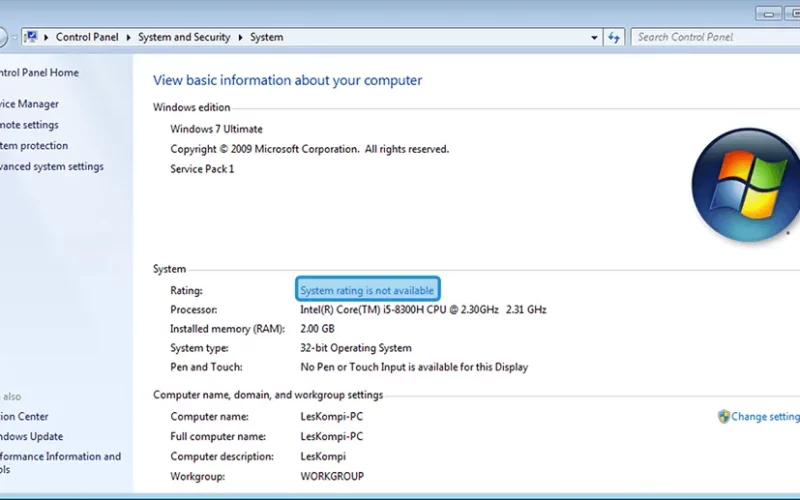The width and height of the screenshot is (800, 500).
Task: Open the address bar history dropdown
Action: [594, 37]
